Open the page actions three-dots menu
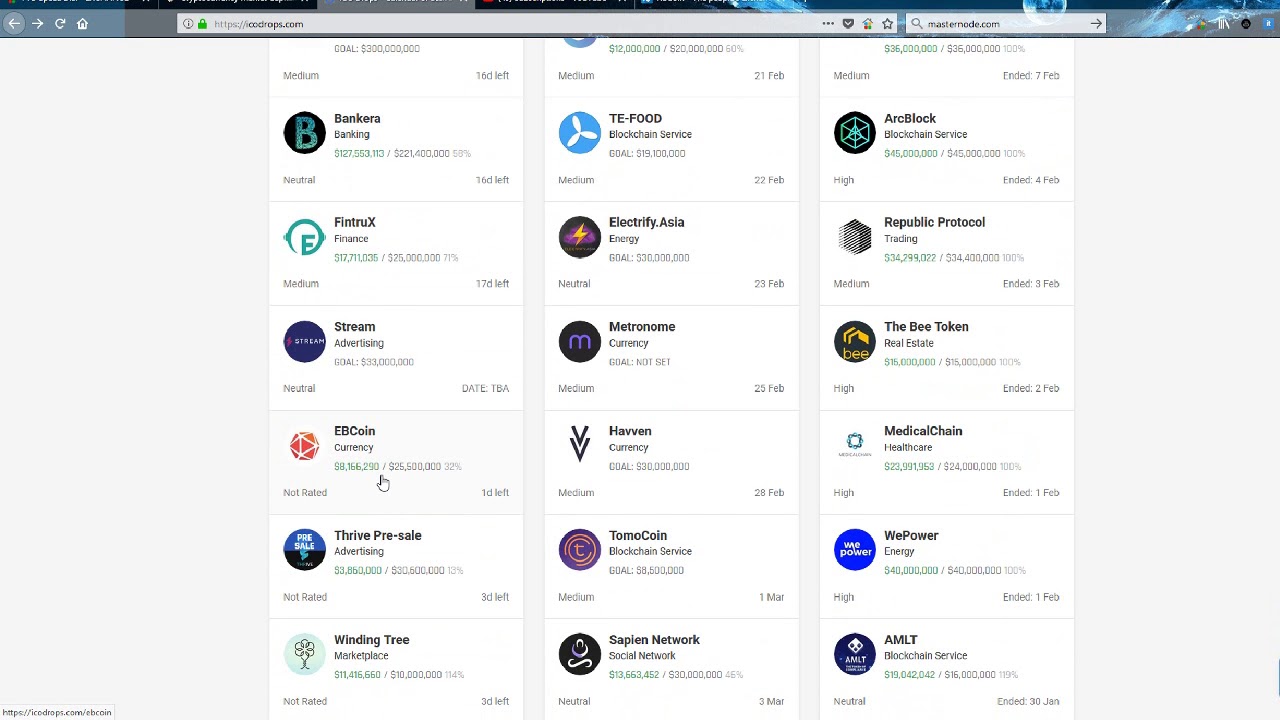 pyautogui.click(x=828, y=23)
